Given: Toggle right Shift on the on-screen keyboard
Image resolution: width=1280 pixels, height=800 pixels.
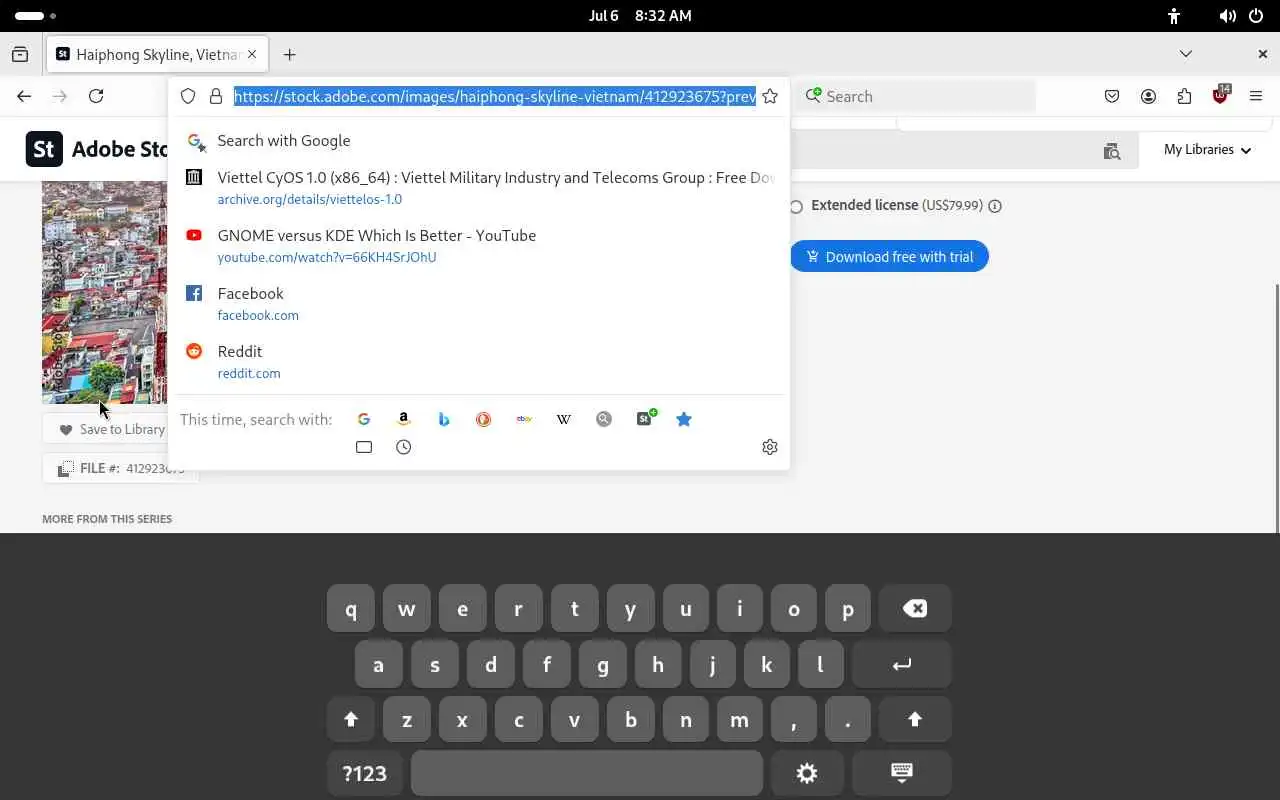Looking at the screenshot, I should click(915, 719).
